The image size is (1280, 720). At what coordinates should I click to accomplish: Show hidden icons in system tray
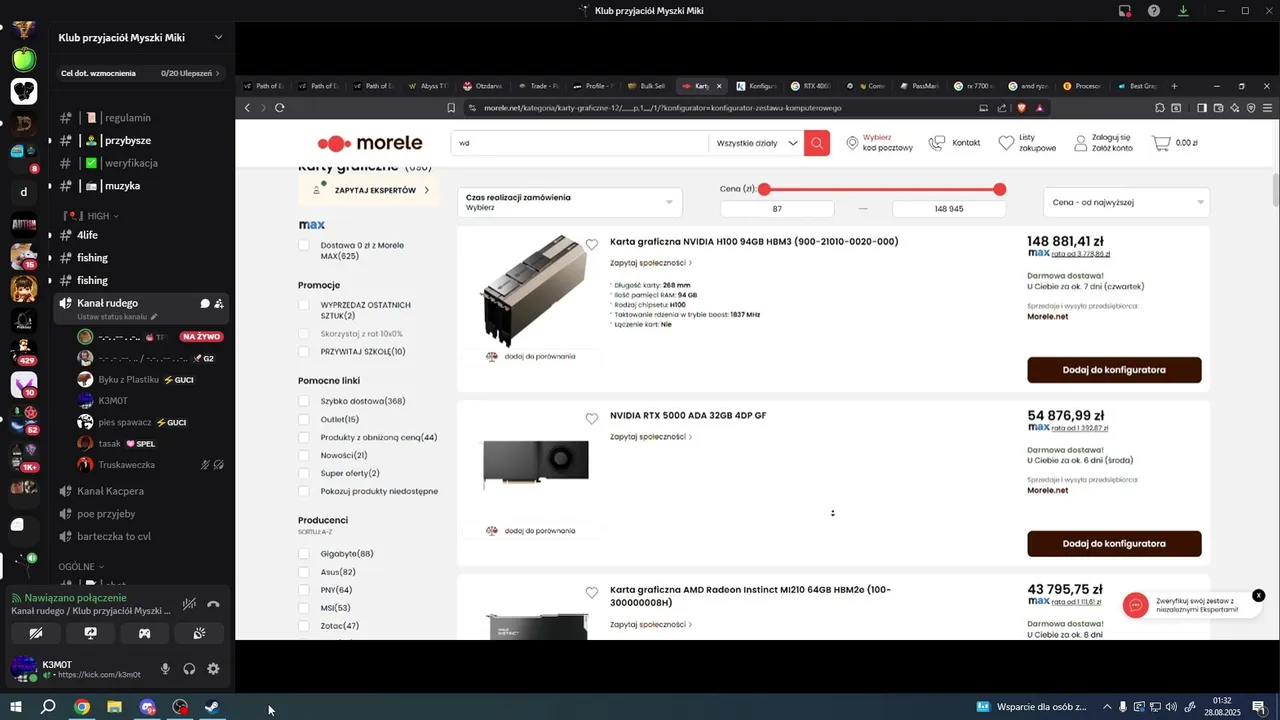(1107, 707)
